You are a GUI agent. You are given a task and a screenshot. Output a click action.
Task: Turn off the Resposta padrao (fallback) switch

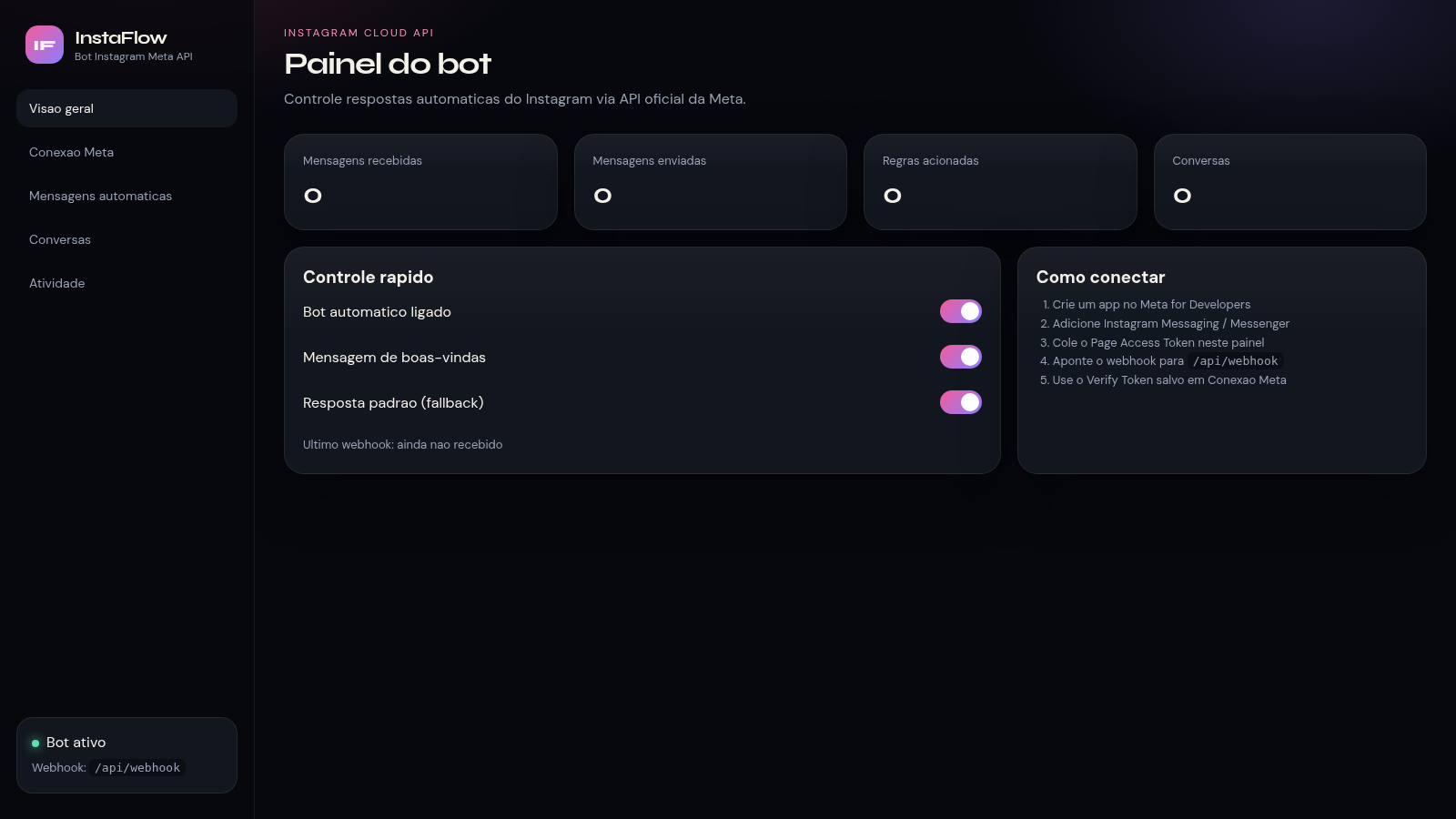click(960, 402)
